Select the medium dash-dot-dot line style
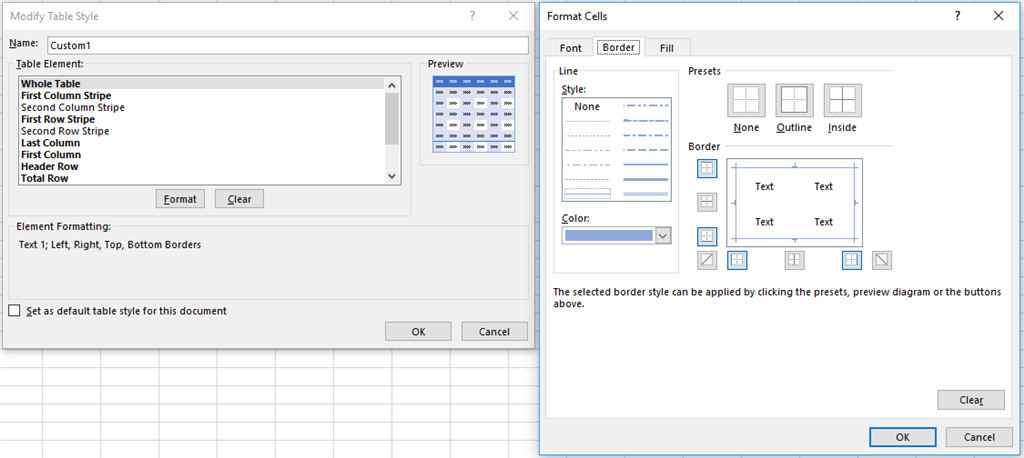Screen dimensions: 1024x458 point(646,105)
